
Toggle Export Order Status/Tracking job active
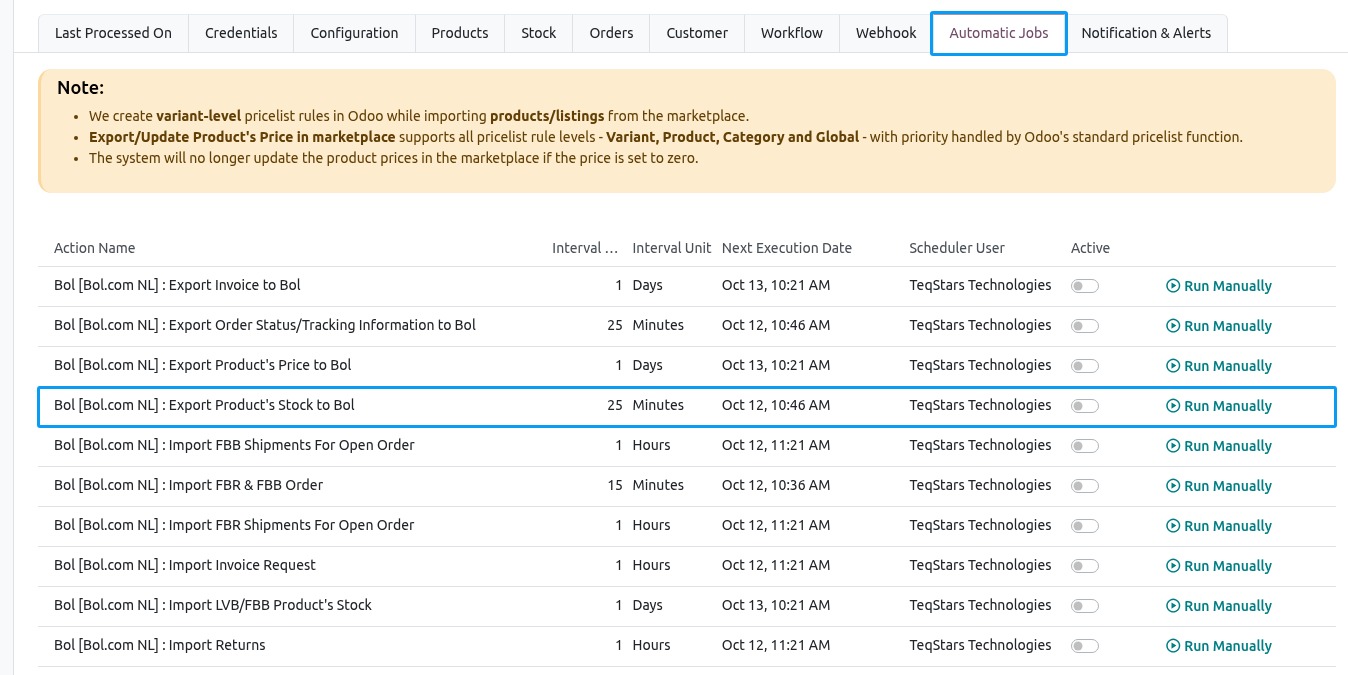tap(1085, 326)
